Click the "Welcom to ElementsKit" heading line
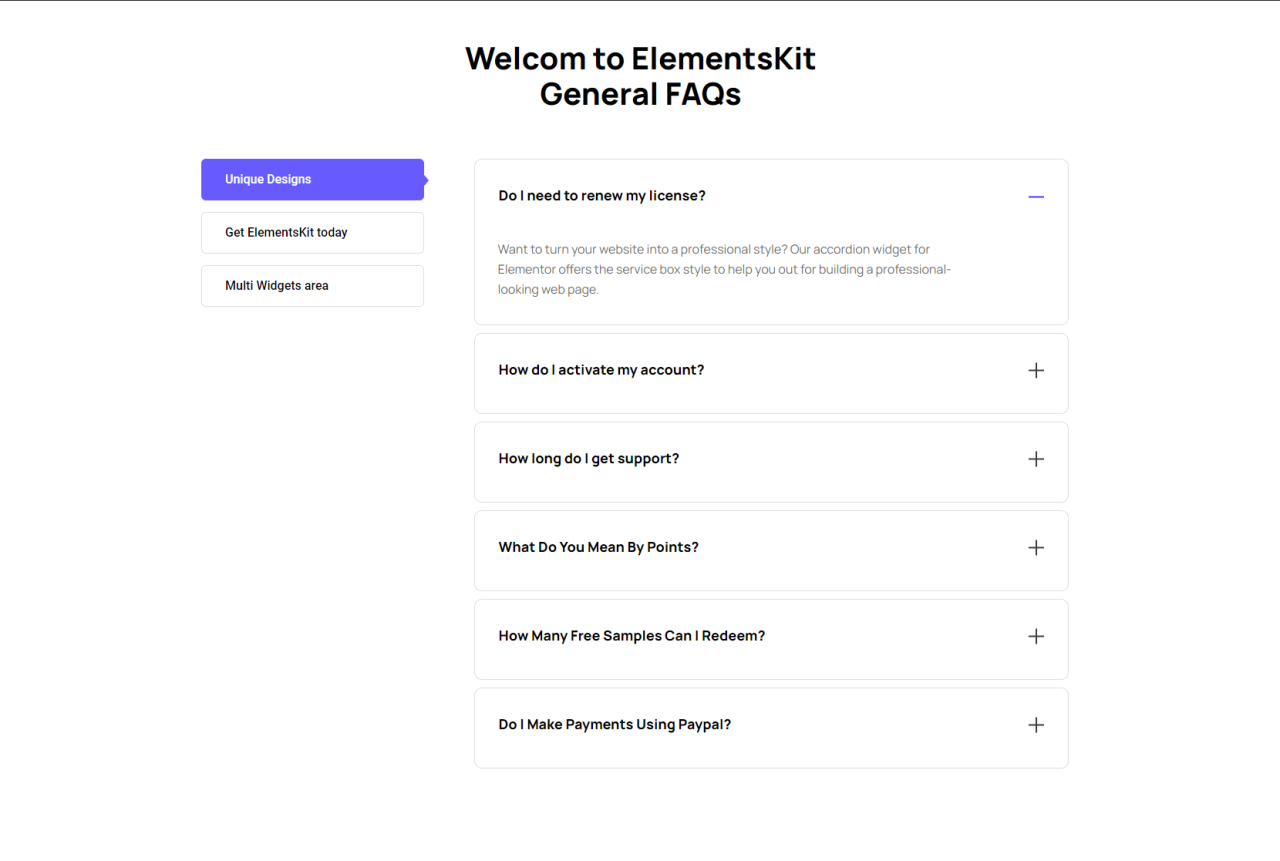1280x861 pixels. pyautogui.click(x=640, y=59)
